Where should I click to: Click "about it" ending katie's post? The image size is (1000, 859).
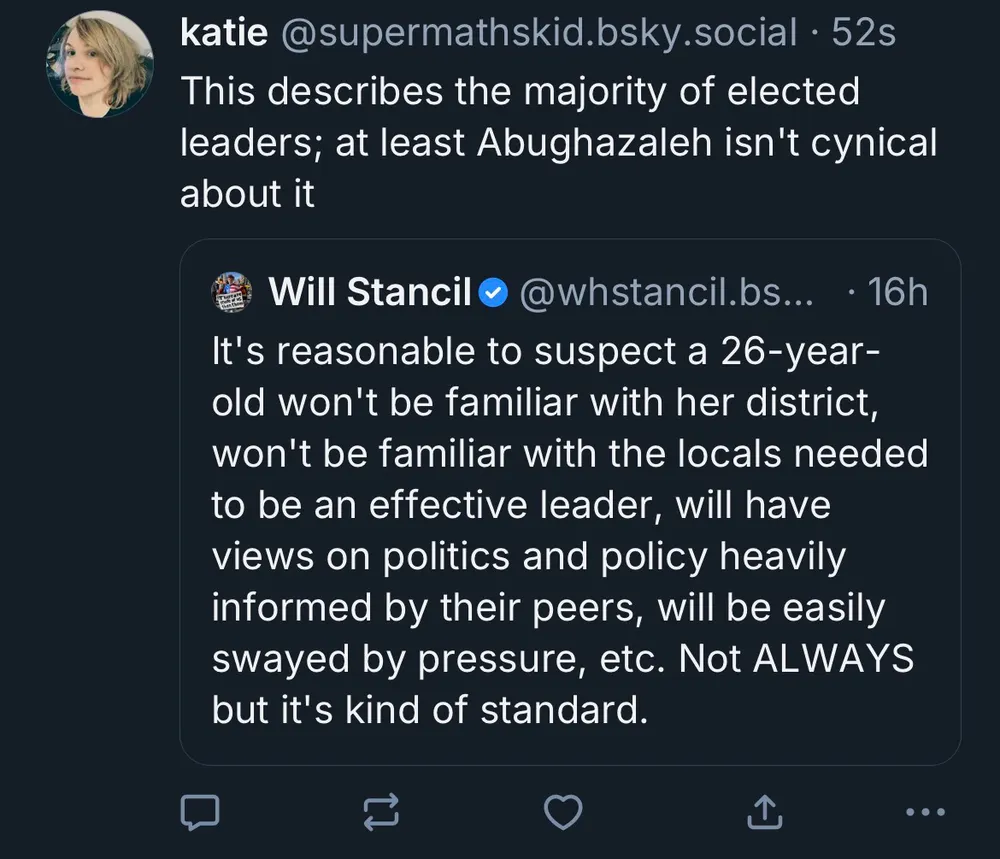tap(247, 194)
